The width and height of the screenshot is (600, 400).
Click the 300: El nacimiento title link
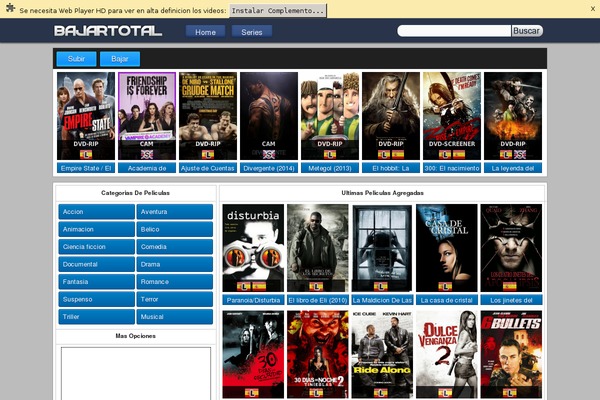point(452,168)
